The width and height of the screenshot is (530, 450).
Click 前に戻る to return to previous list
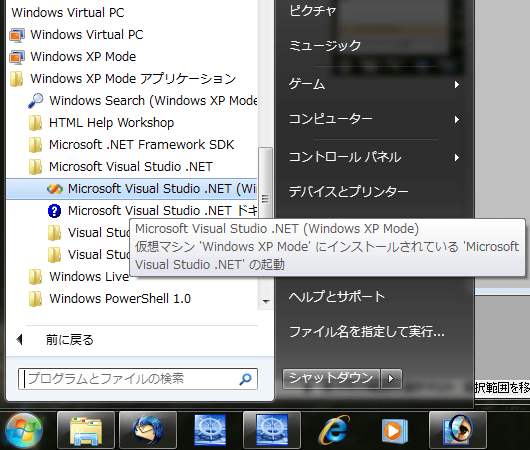click(70, 340)
